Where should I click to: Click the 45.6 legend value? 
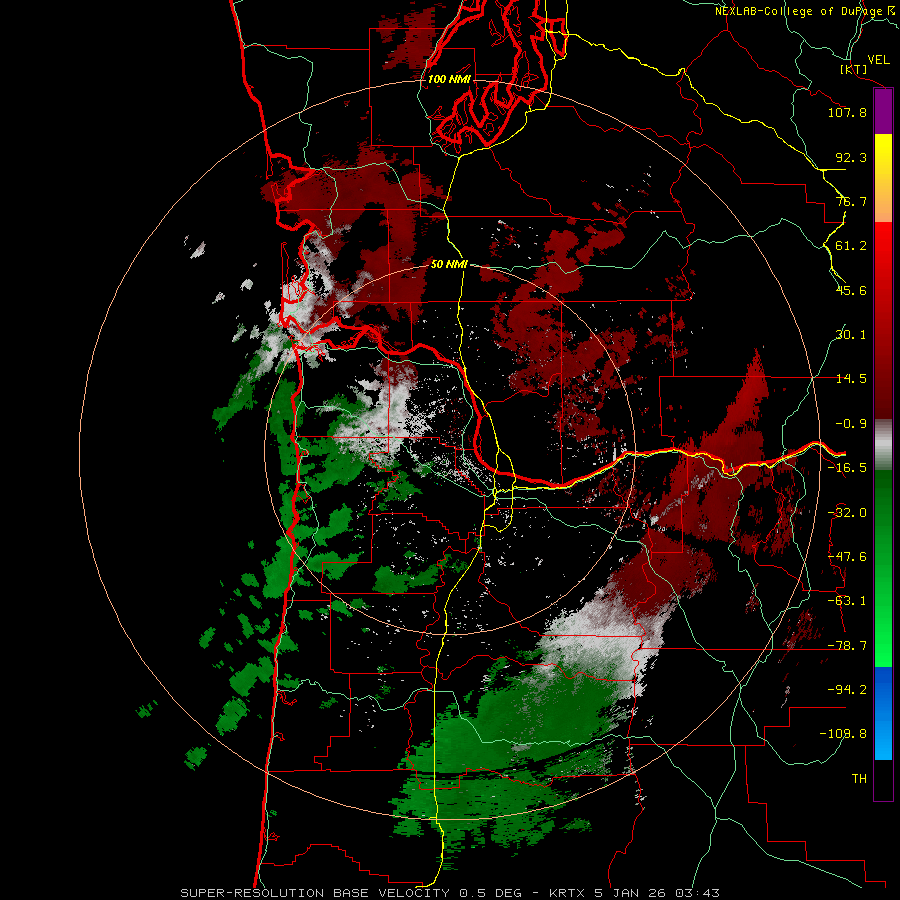851,290
